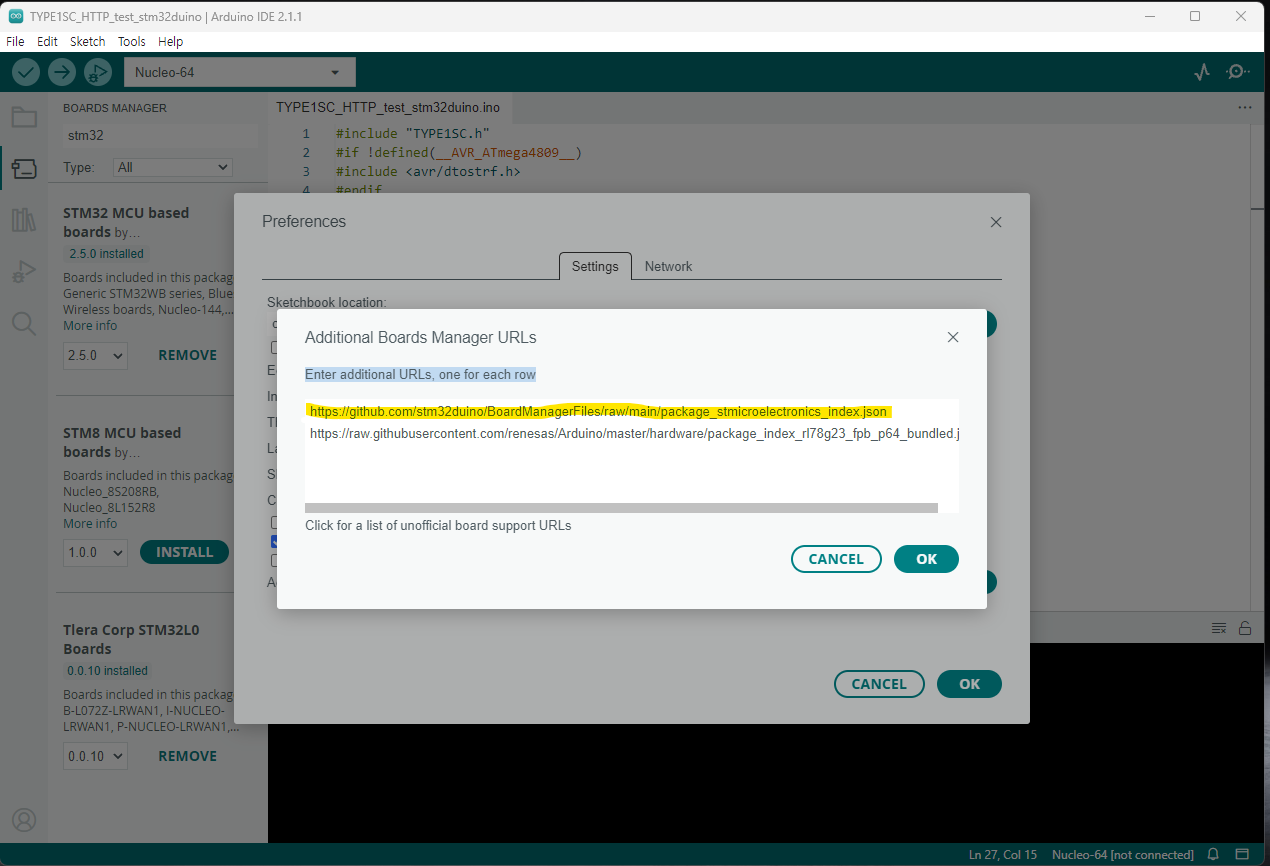This screenshot has width=1270, height=866.
Task: Click the Verify checkmark button
Action: click(x=26, y=72)
